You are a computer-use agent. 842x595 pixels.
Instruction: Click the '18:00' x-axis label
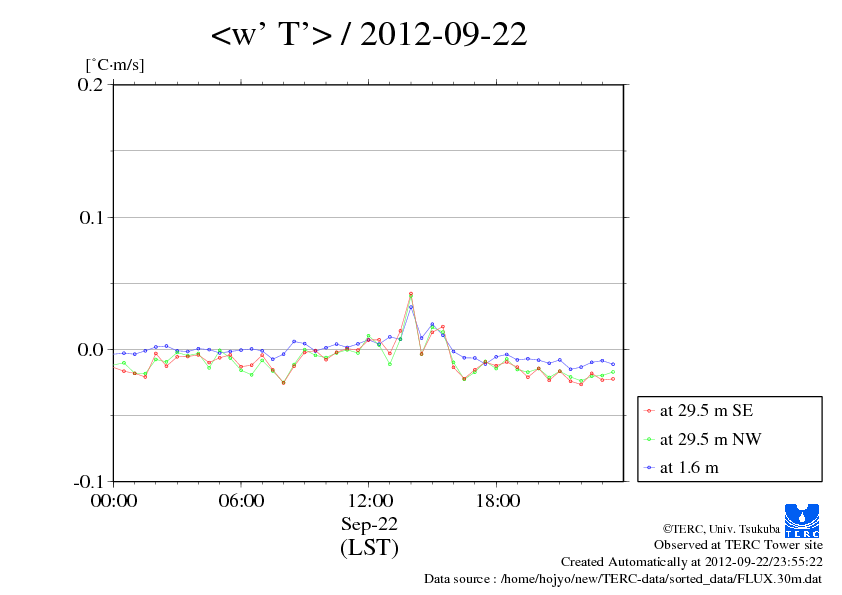(497, 500)
